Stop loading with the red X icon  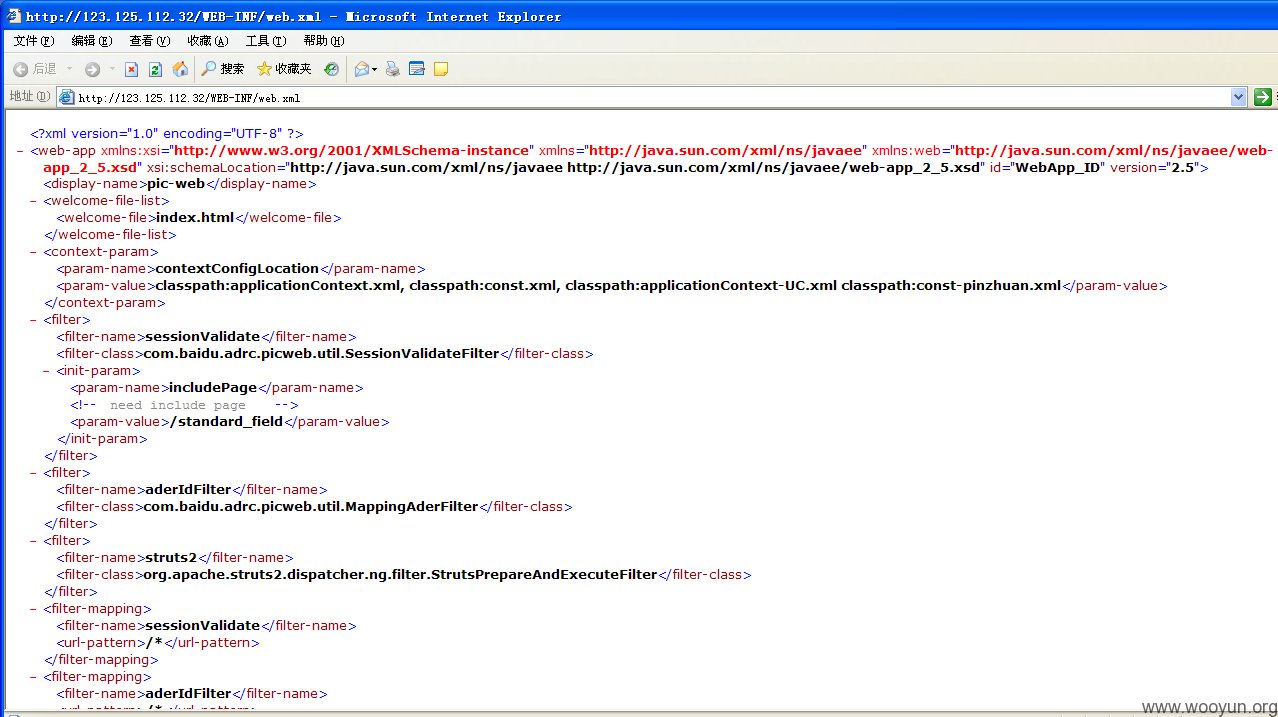pyautogui.click(x=131, y=69)
